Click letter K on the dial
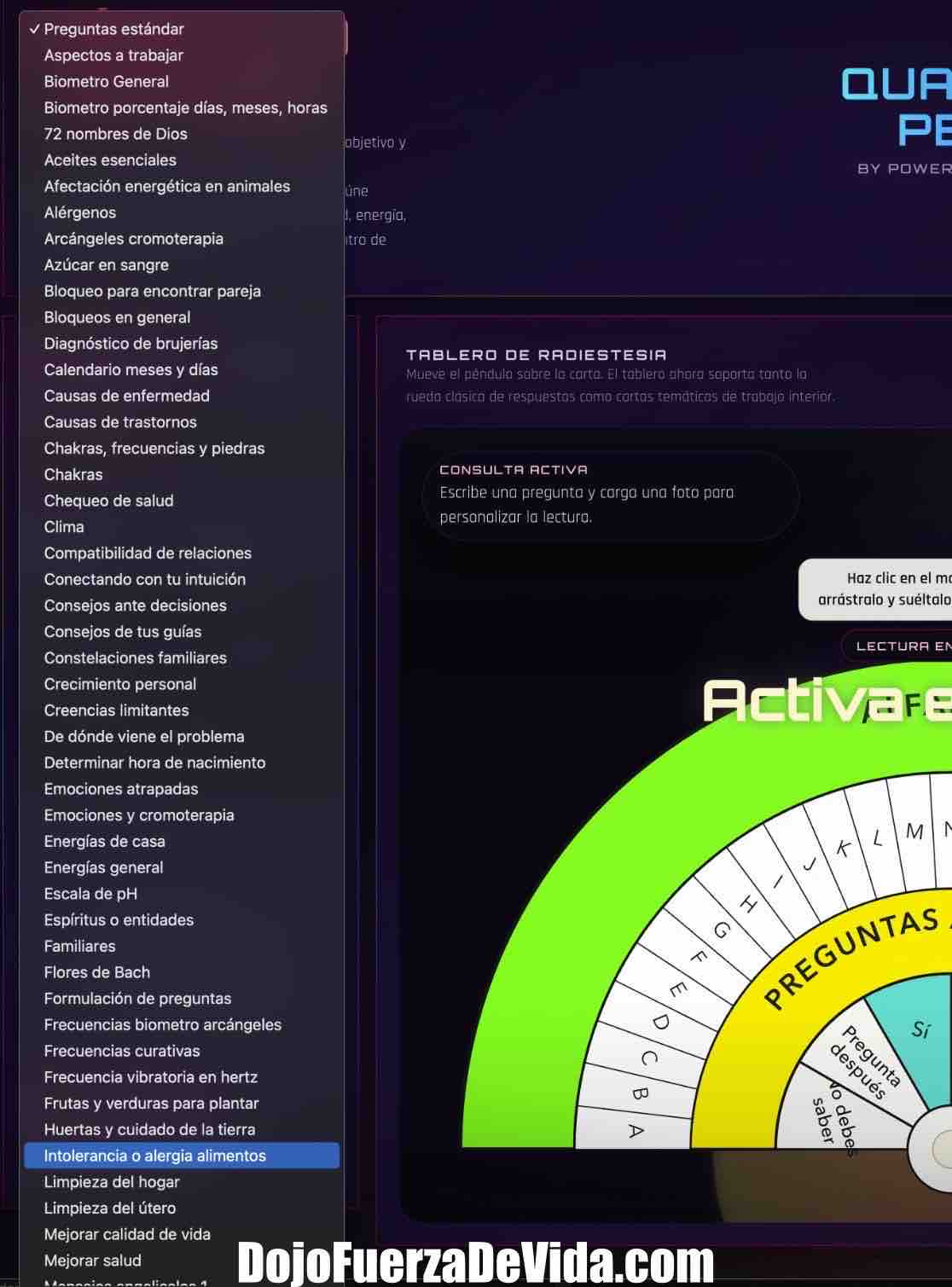 point(843,849)
